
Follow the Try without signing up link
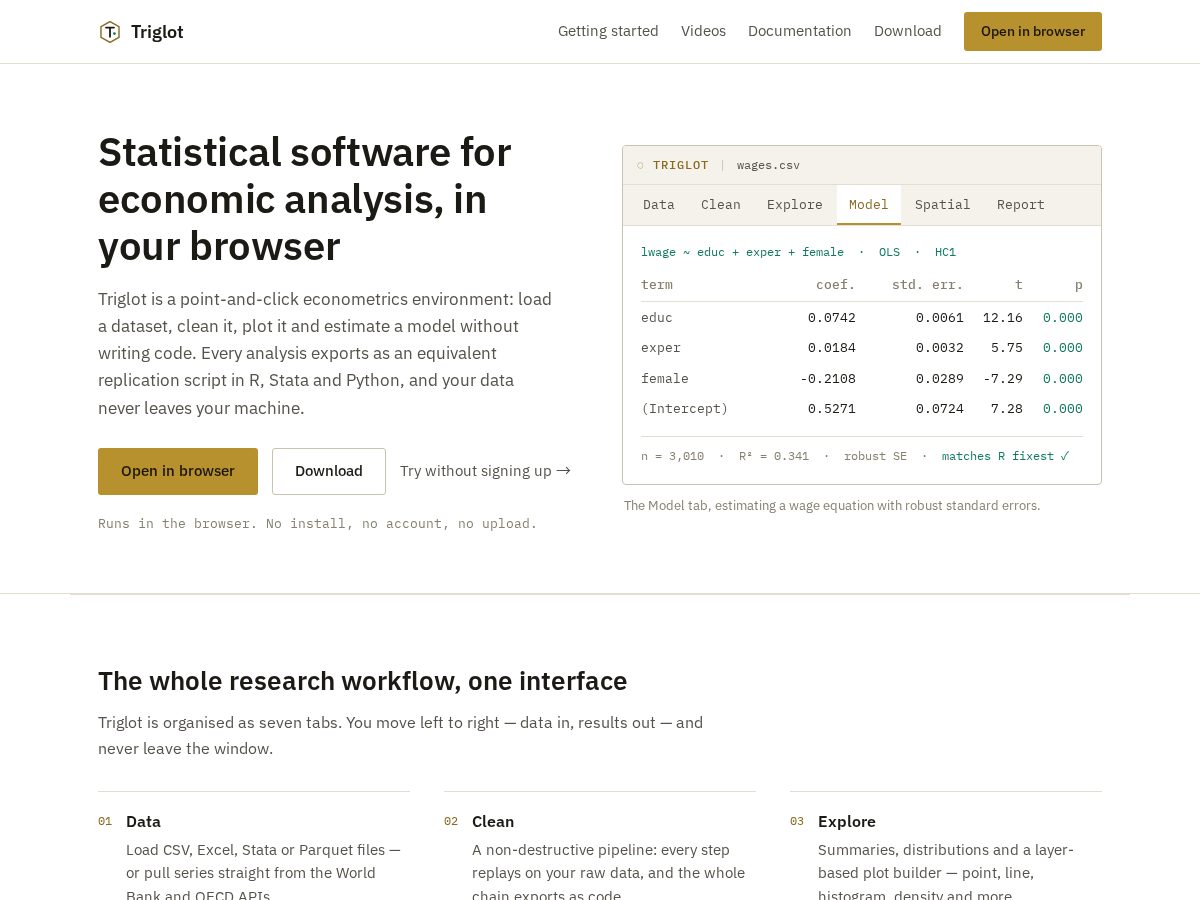pos(485,471)
